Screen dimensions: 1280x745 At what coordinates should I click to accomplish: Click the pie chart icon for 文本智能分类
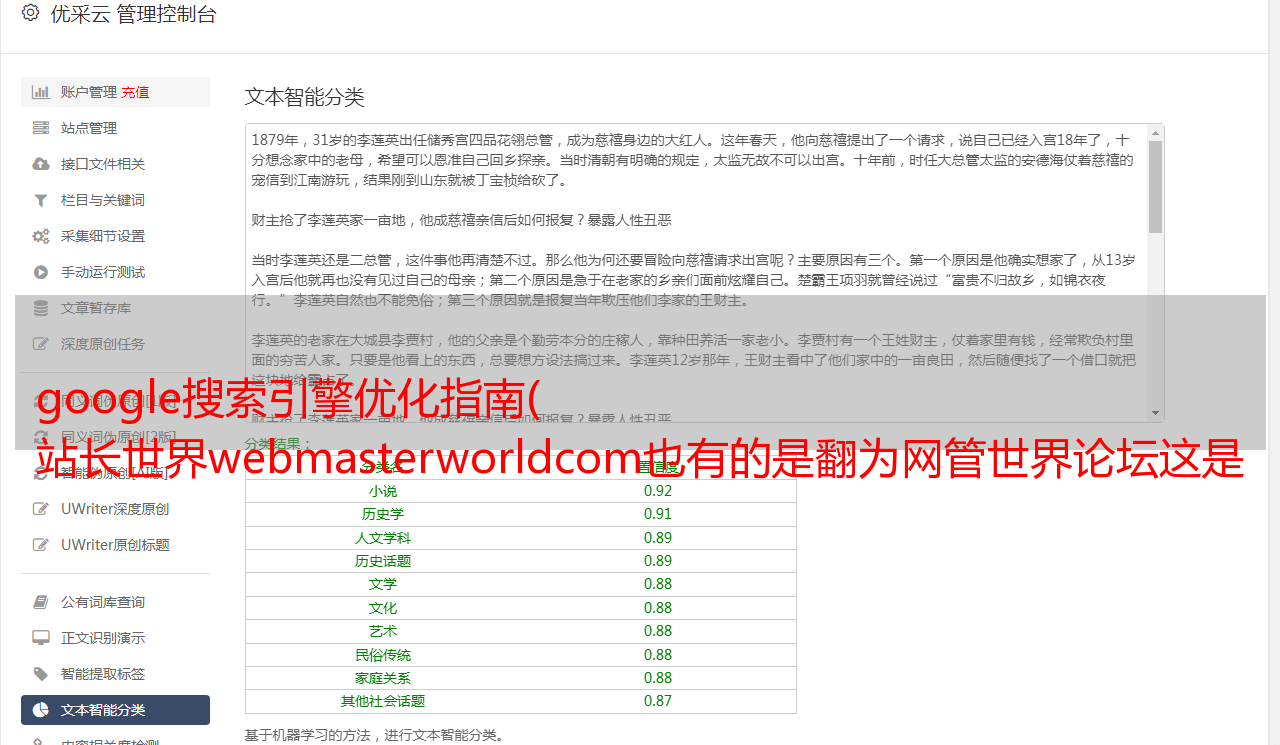coord(41,710)
